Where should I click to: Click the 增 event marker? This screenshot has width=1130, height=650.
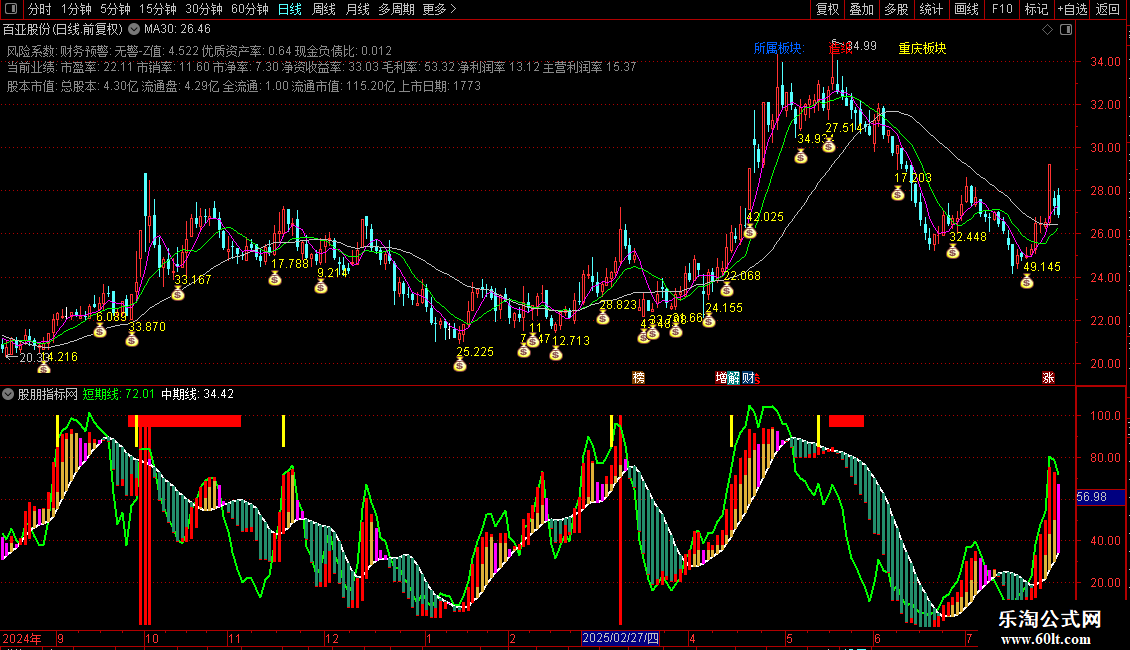(x=721, y=378)
